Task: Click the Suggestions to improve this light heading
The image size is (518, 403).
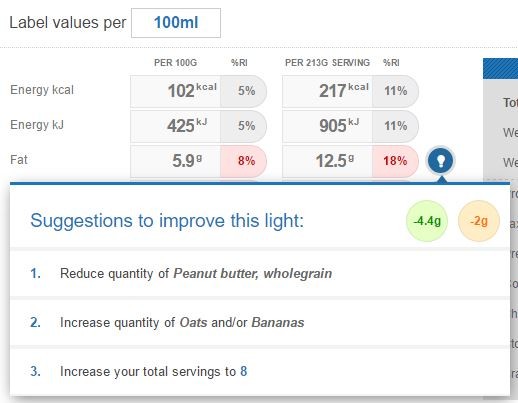Action: pyautogui.click(x=167, y=221)
